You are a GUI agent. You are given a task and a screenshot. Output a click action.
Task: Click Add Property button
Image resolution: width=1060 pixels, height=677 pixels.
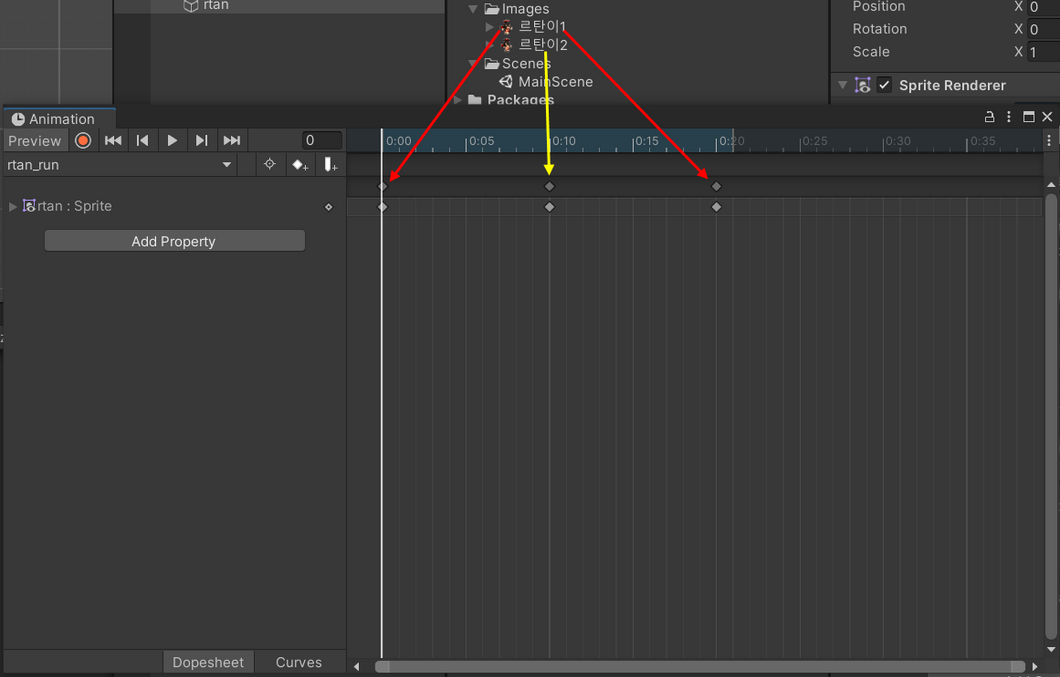[174, 241]
